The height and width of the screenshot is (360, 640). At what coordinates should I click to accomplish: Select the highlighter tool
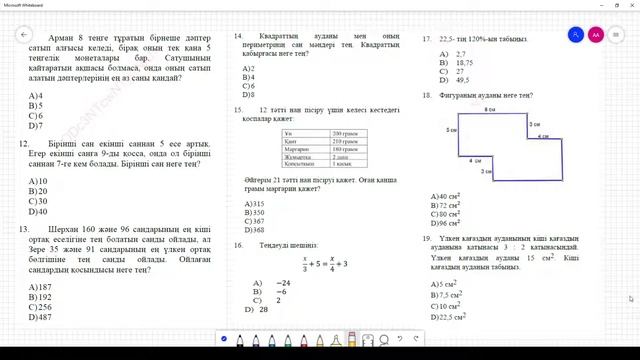click(x=336, y=340)
